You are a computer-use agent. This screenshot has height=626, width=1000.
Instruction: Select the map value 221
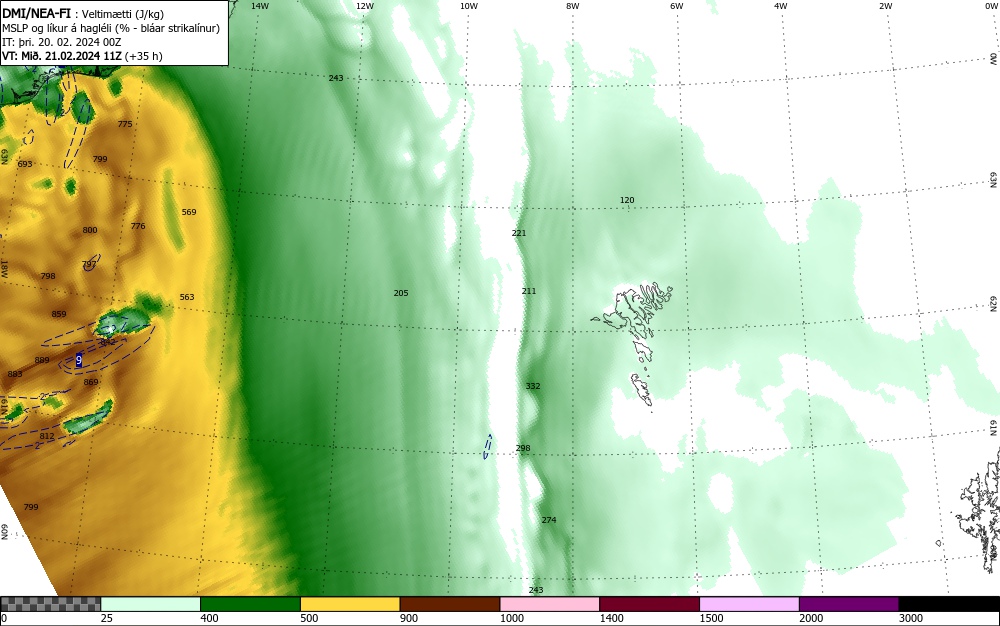pos(519,233)
